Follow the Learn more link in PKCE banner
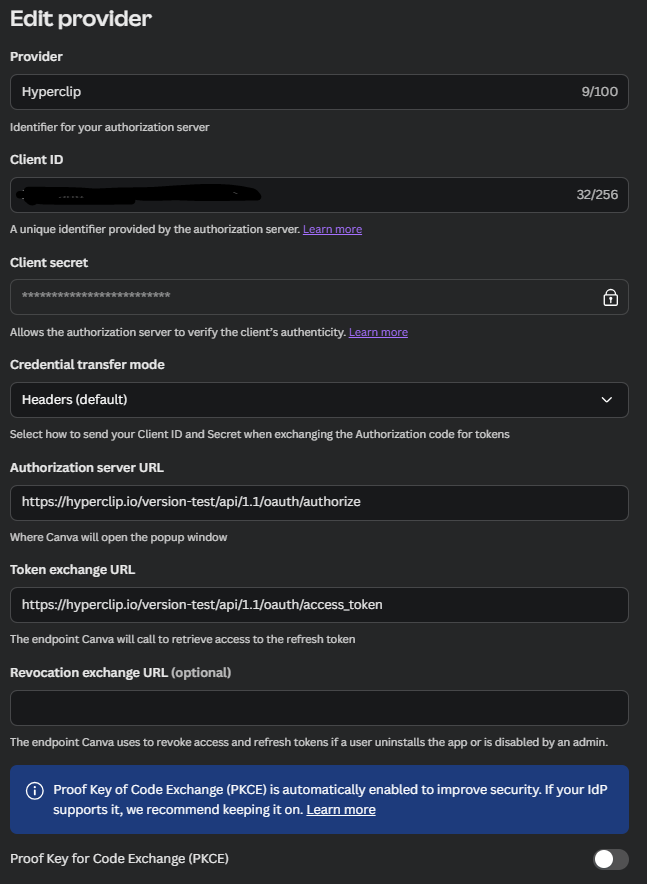Image resolution: width=647 pixels, height=884 pixels. pos(341,810)
